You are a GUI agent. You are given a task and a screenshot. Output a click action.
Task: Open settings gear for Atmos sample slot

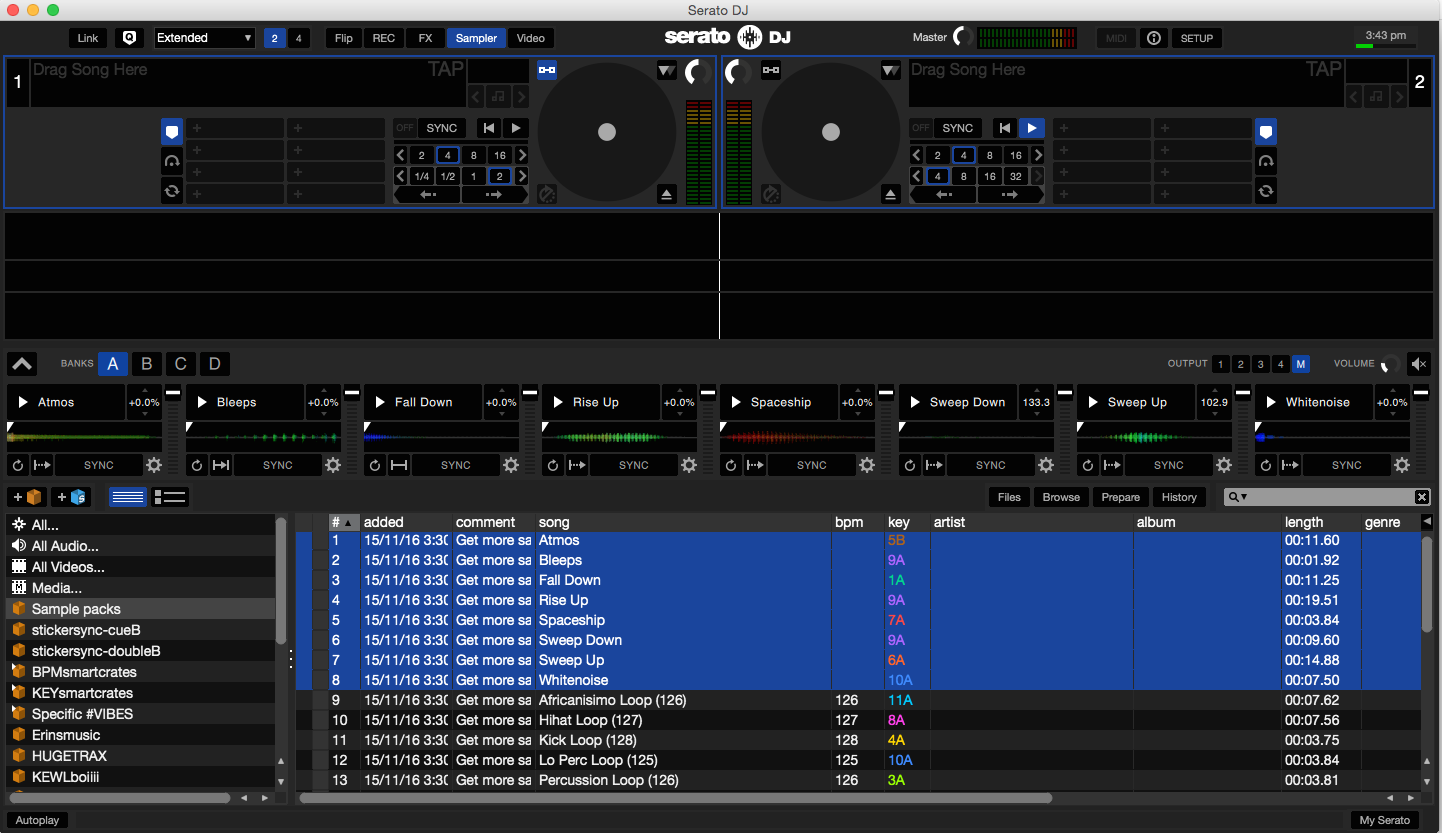155,465
